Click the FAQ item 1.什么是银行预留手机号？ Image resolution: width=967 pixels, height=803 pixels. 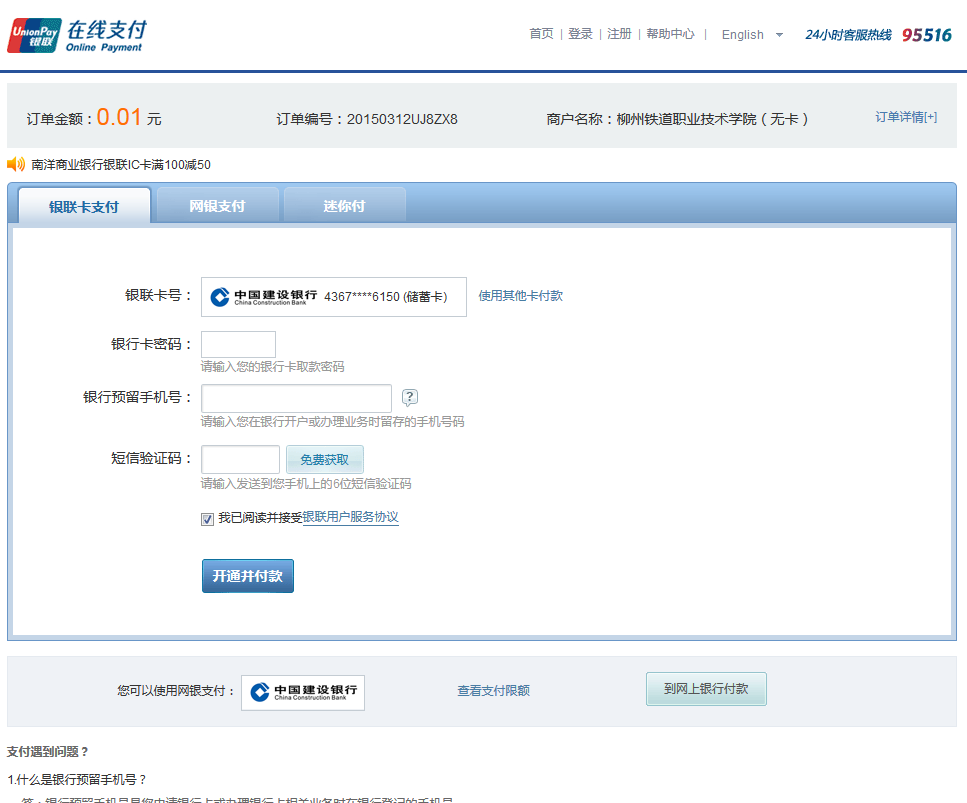[77, 780]
